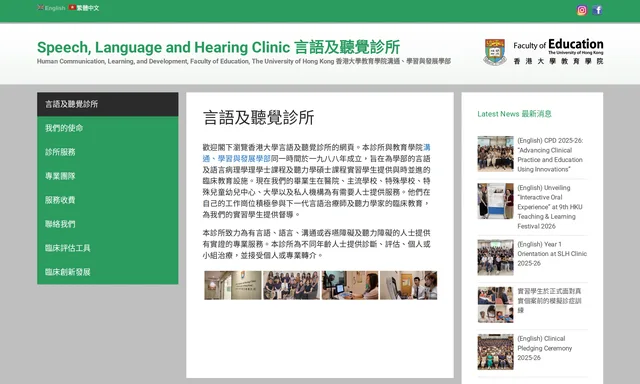Click the Human Communication, Learning, and Development subtitle

pos(244,62)
